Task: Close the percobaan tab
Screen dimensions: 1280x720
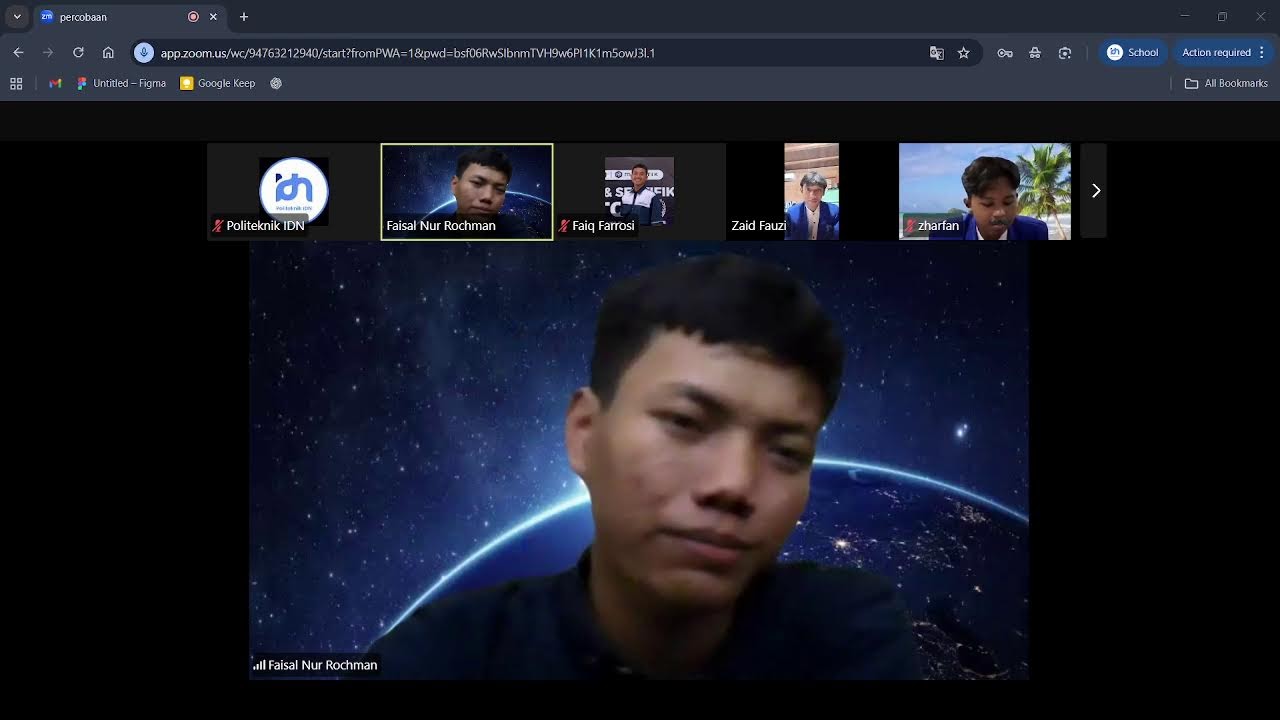Action: click(213, 17)
